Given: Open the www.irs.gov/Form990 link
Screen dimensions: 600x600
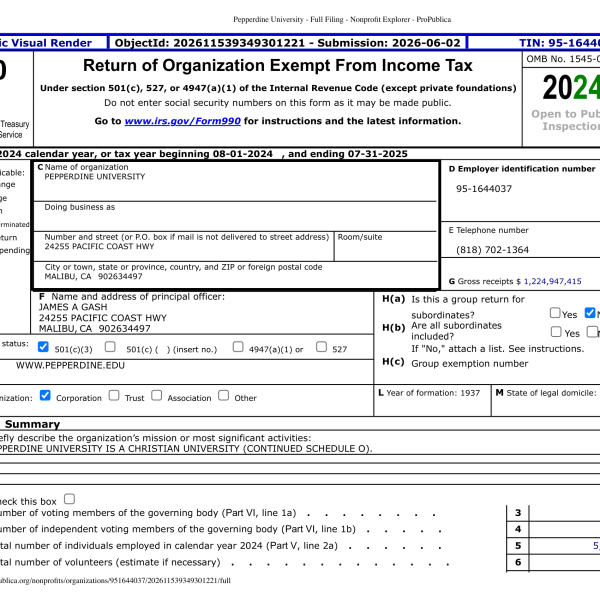Looking at the screenshot, I should coord(183,121).
